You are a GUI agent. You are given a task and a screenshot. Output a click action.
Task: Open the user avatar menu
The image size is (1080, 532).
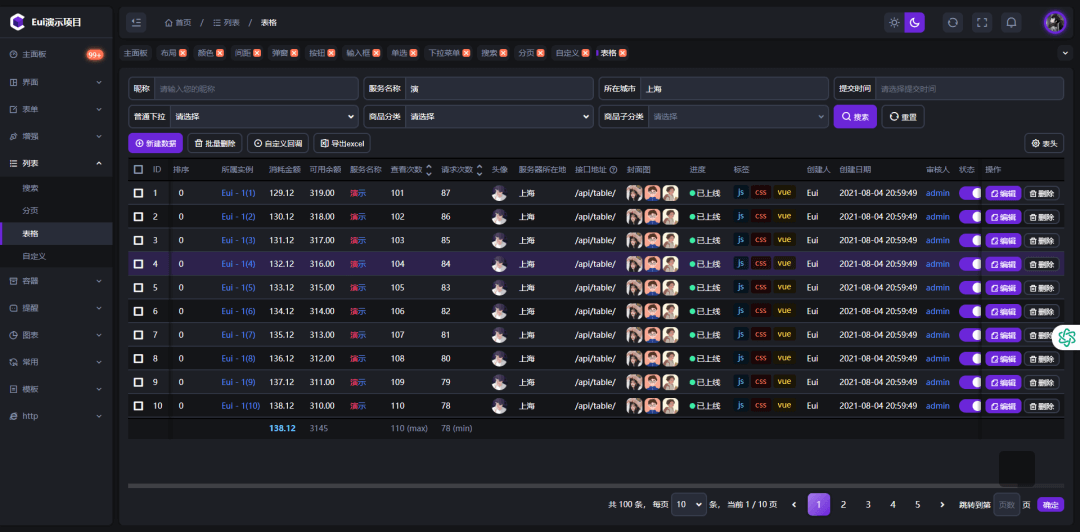pos(1055,23)
